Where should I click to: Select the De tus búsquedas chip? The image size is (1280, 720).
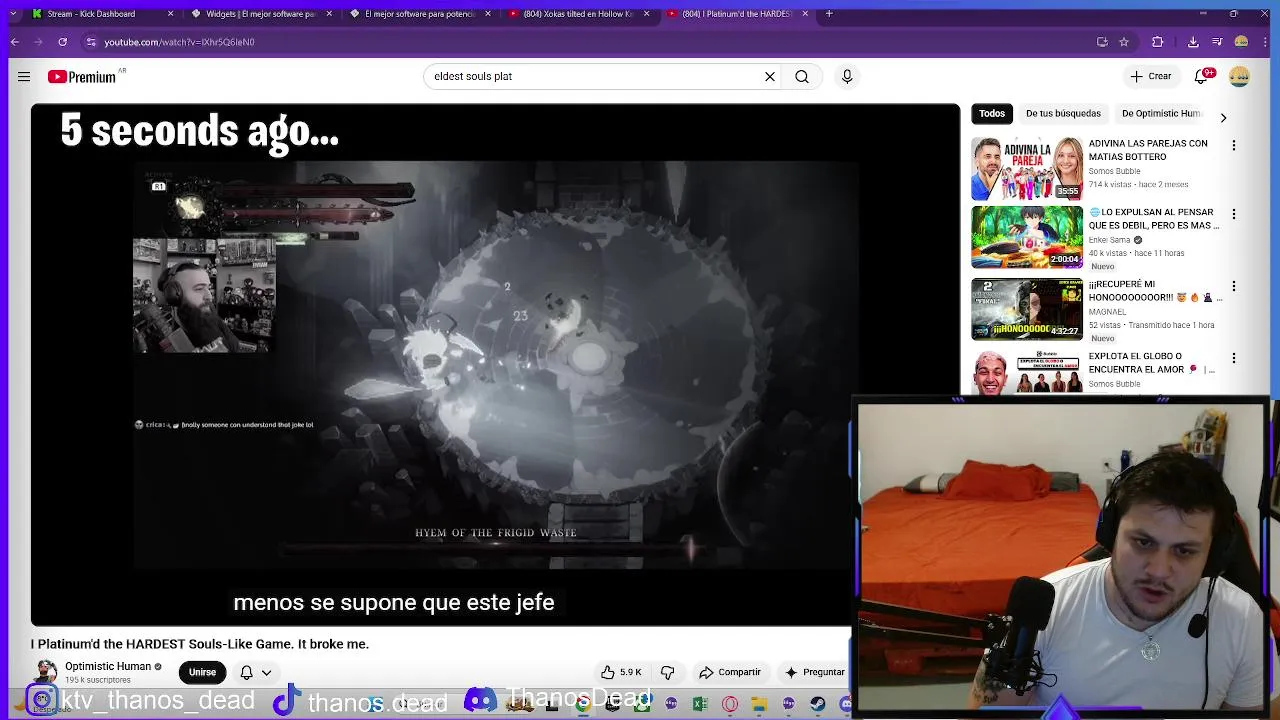coord(1063,113)
